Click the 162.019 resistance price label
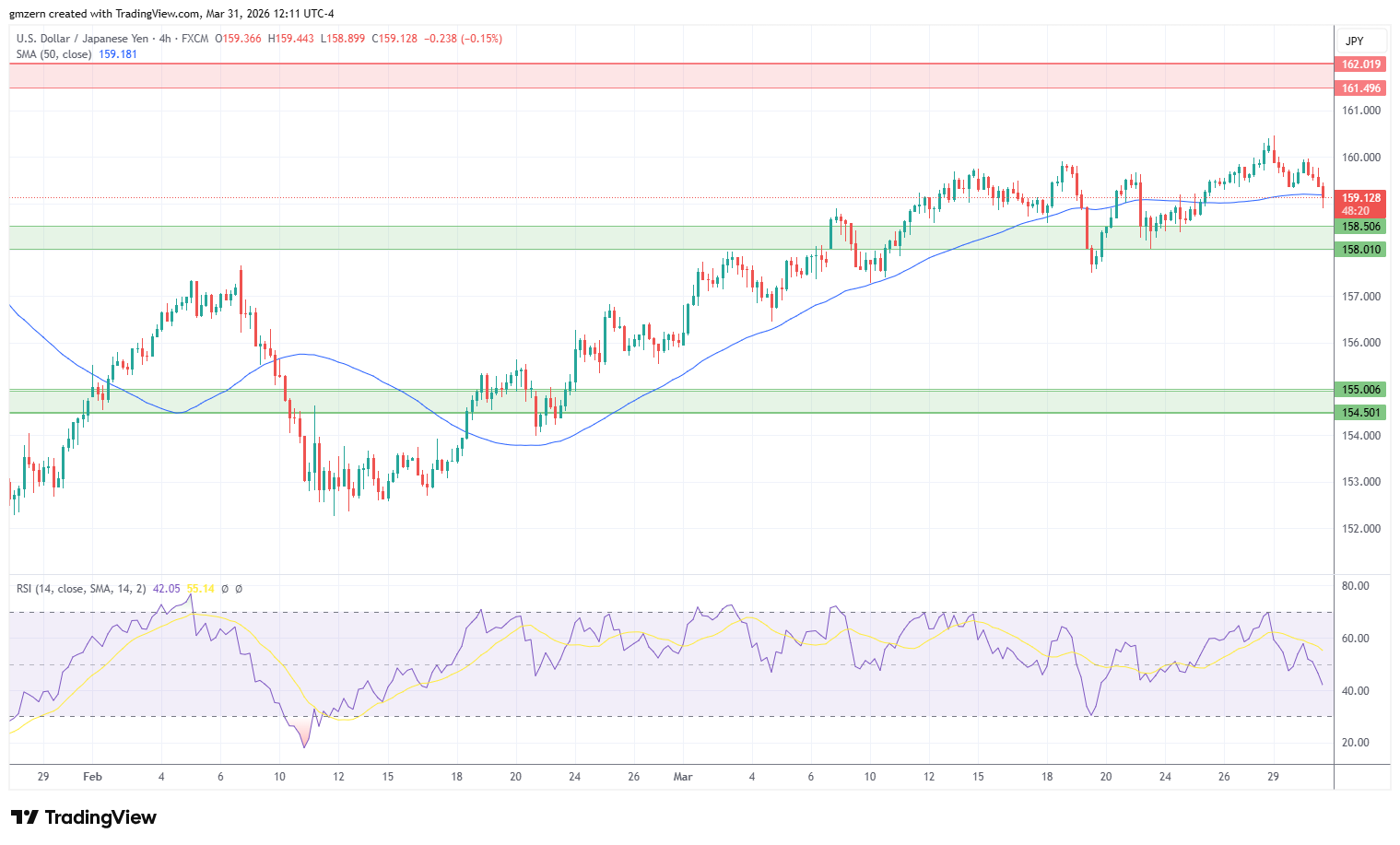 tap(1360, 65)
